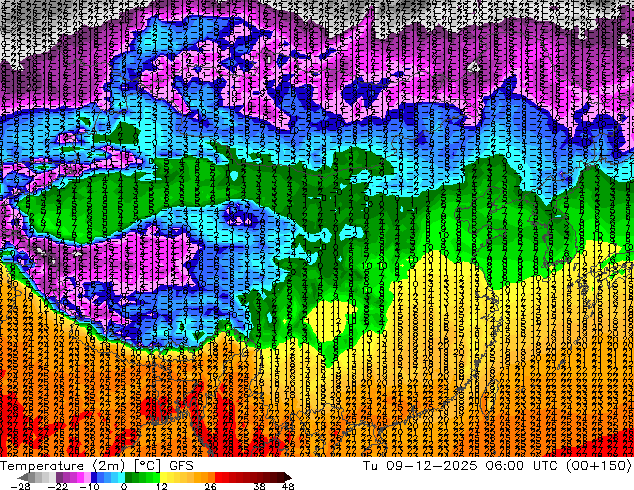
Task: Click the 12 legend label
Action: click(162, 486)
